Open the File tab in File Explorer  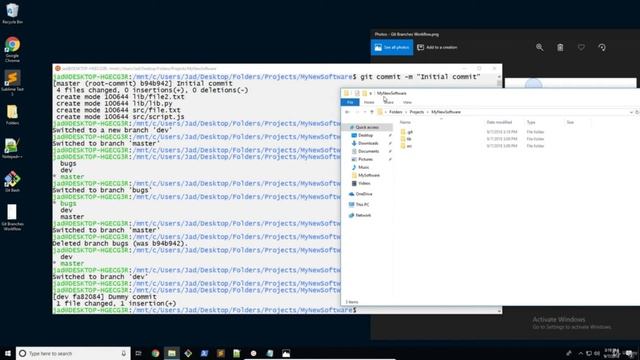click(x=350, y=102)
